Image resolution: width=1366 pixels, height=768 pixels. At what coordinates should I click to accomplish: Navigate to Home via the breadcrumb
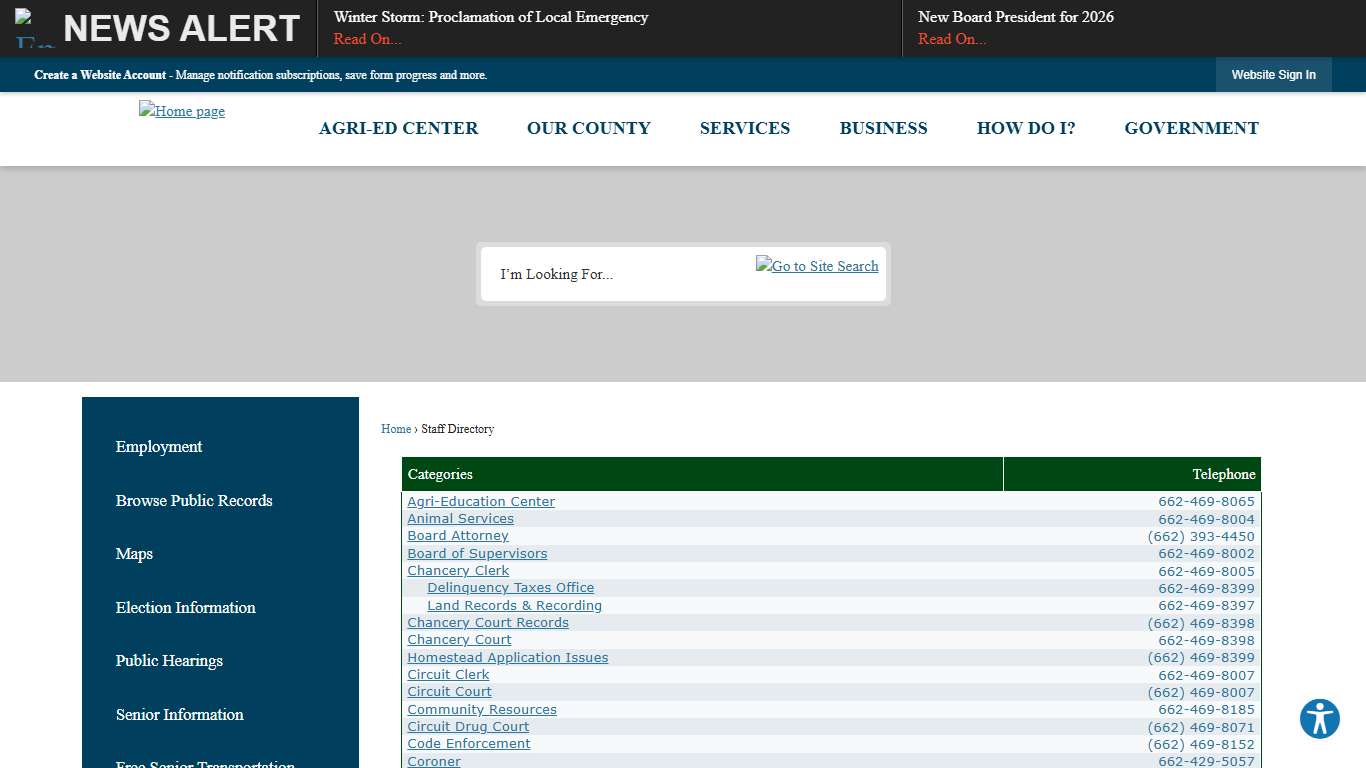pos(395,429)
